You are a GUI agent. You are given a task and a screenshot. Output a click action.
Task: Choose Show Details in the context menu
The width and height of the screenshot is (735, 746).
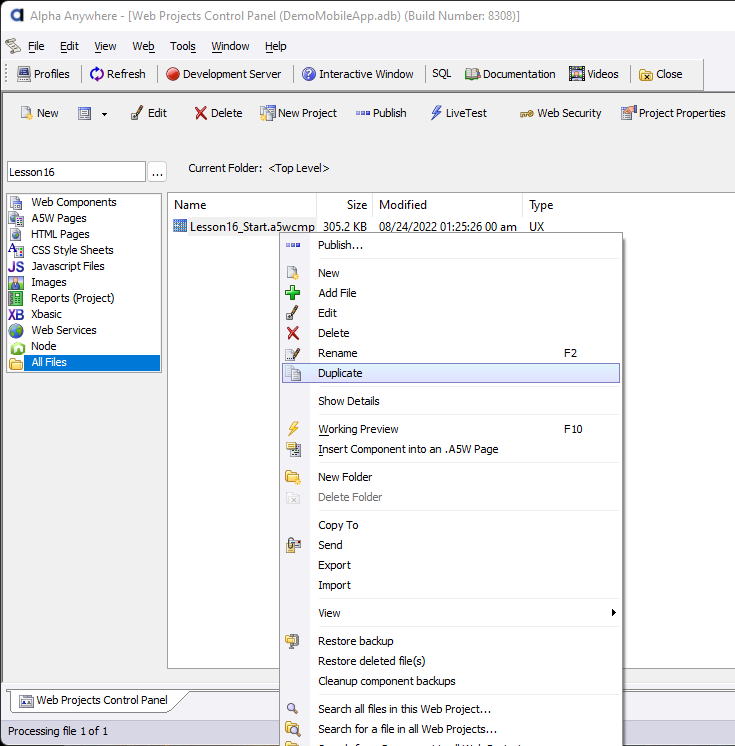pos(451,401)
